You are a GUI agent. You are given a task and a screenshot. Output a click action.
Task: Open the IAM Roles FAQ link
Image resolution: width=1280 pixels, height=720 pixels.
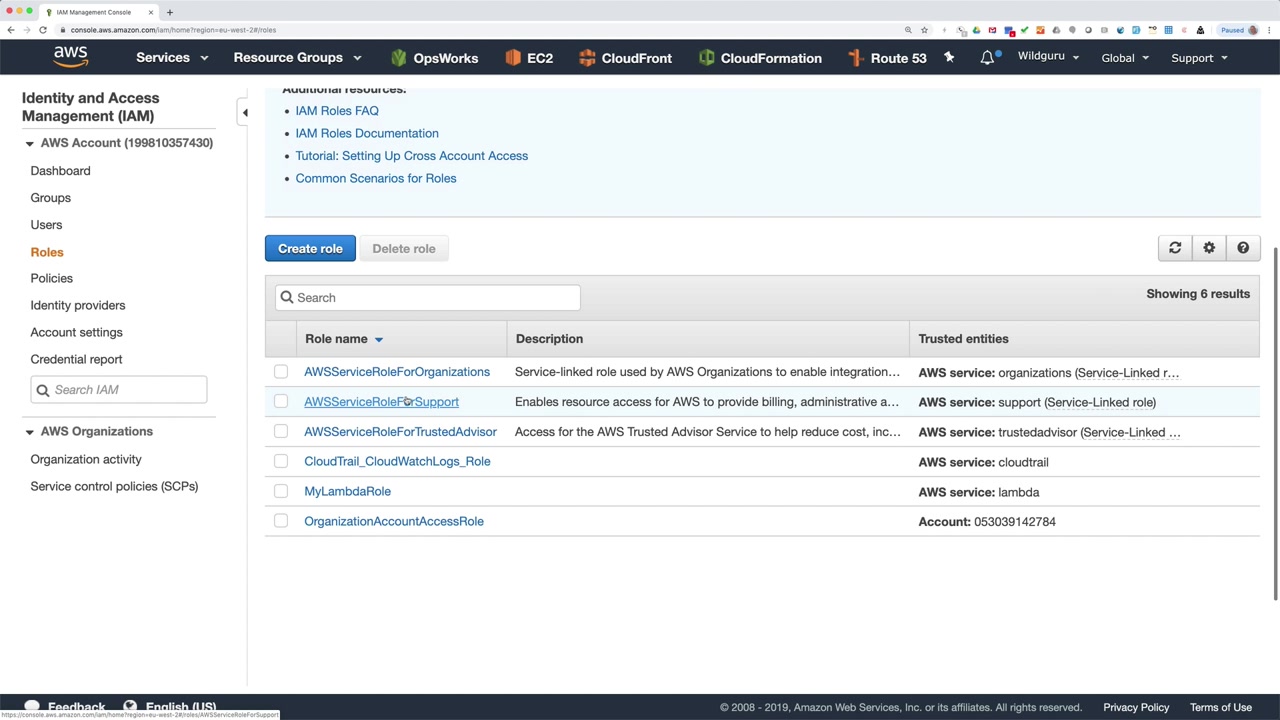(337, 111)
